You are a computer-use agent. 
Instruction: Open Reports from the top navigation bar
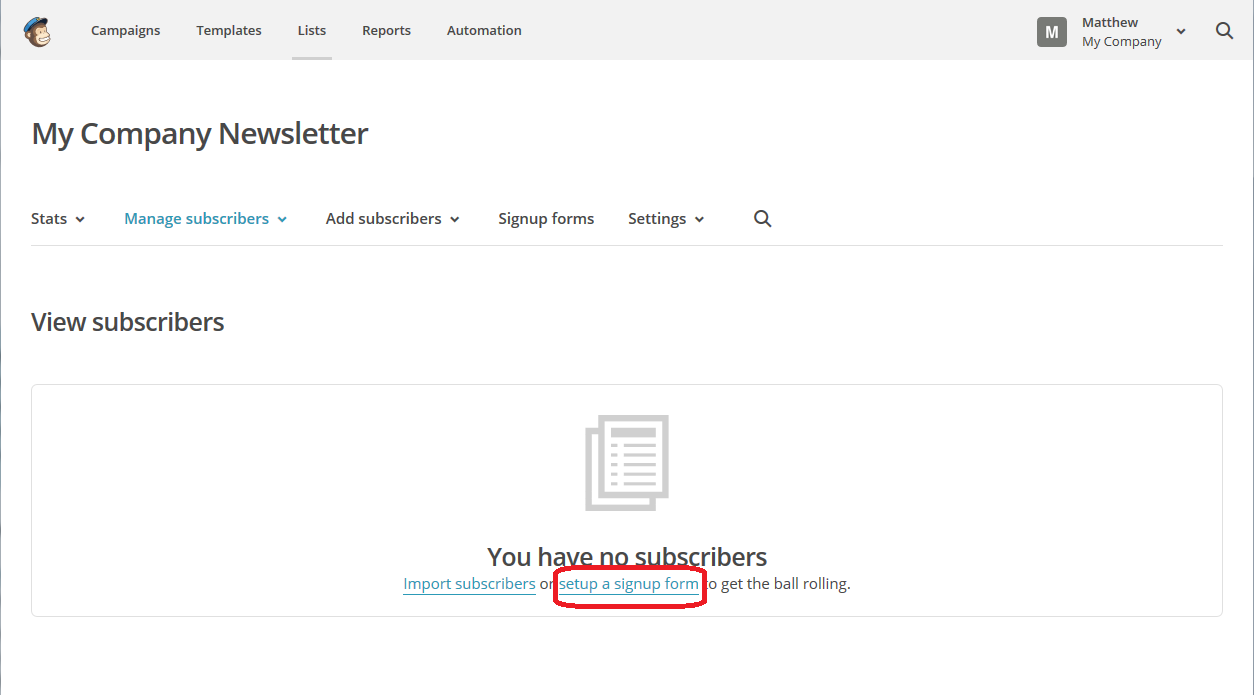pos(386,31)
